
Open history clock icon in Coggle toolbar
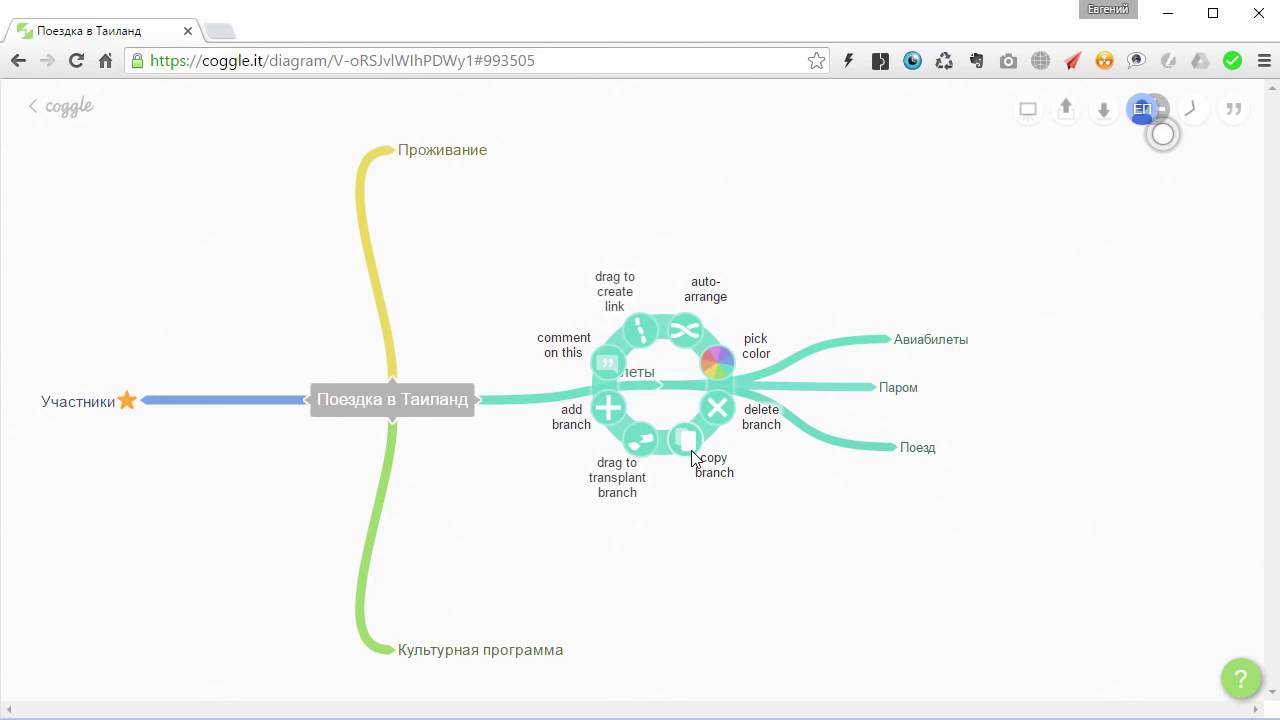1191,109
